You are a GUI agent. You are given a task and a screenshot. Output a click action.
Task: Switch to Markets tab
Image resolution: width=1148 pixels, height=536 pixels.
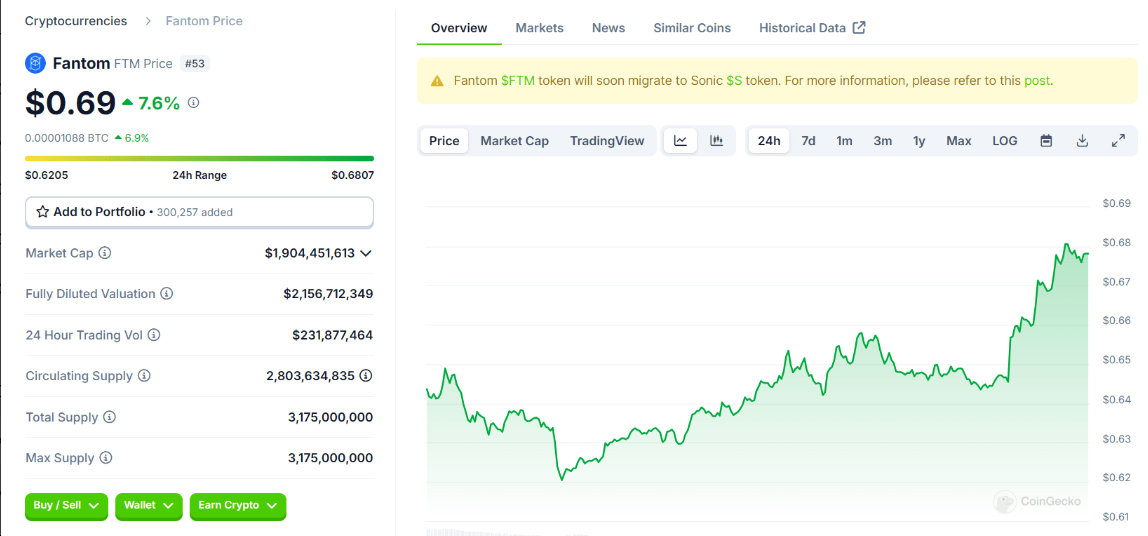click(540, 28)
